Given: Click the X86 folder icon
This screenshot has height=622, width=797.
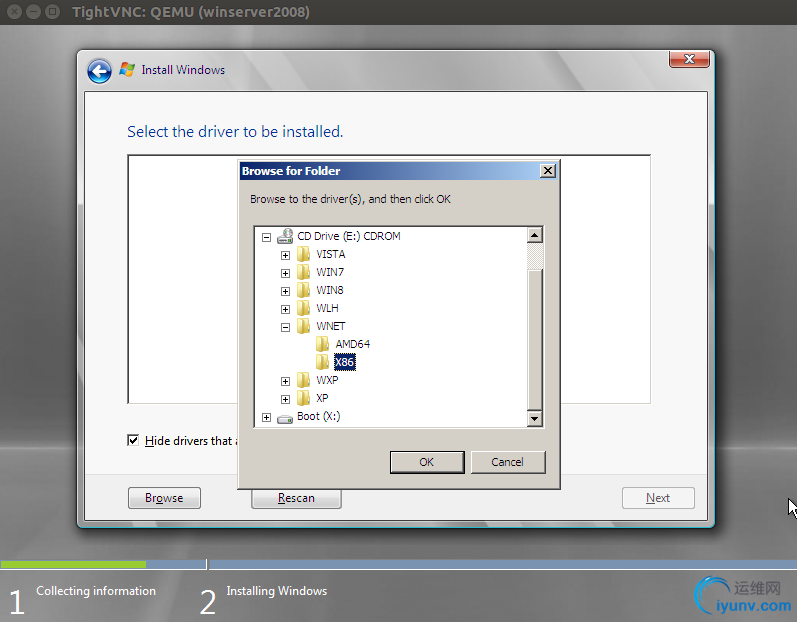Looking at the screenshot, I should tap(322, 362).
